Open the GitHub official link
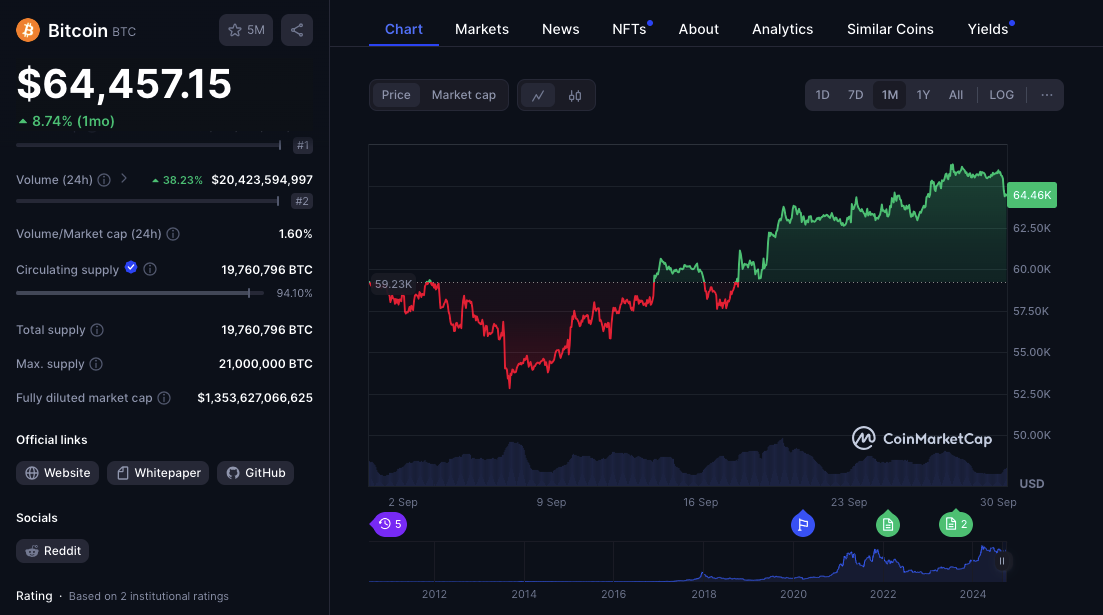1103x615 pixels. (x=256, y=473)
